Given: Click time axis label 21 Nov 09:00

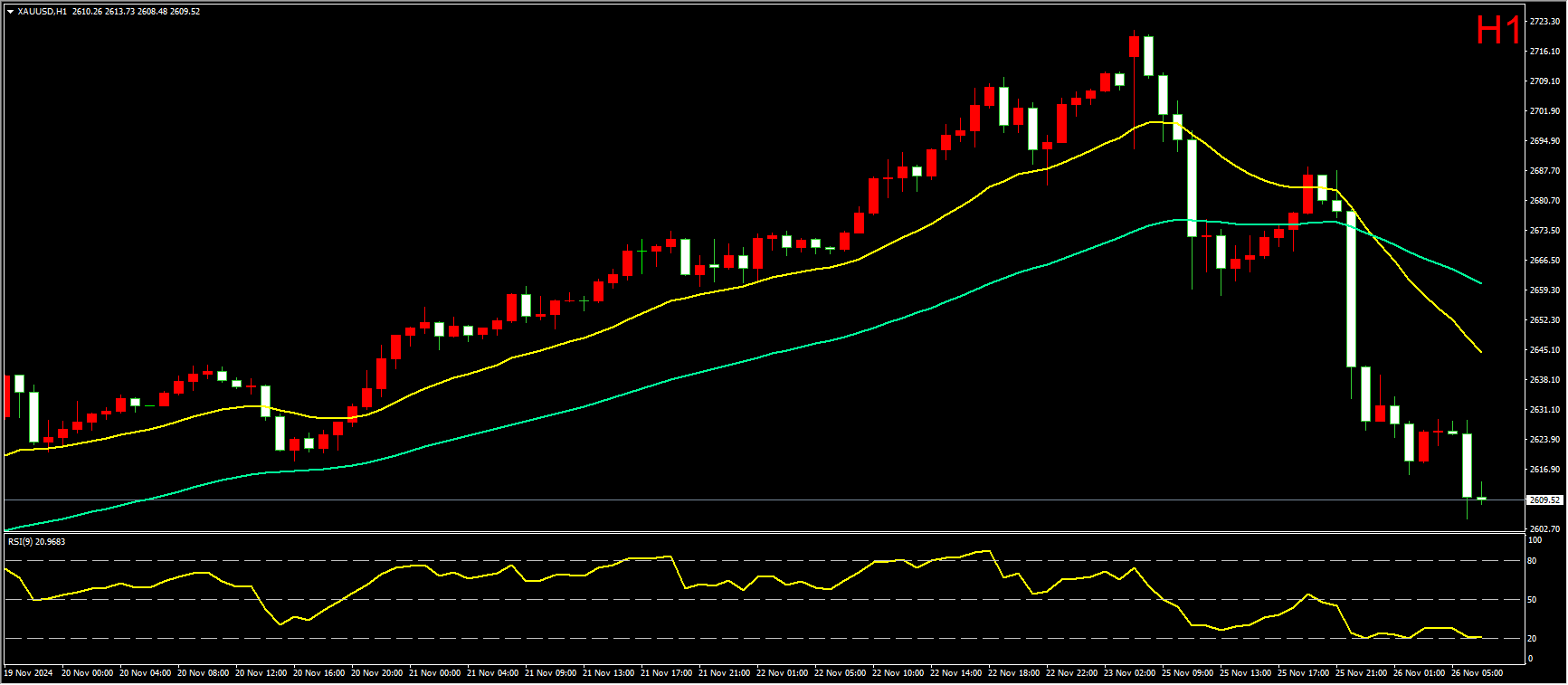Looking at the screenshot, I should click(x=550, y=673).
